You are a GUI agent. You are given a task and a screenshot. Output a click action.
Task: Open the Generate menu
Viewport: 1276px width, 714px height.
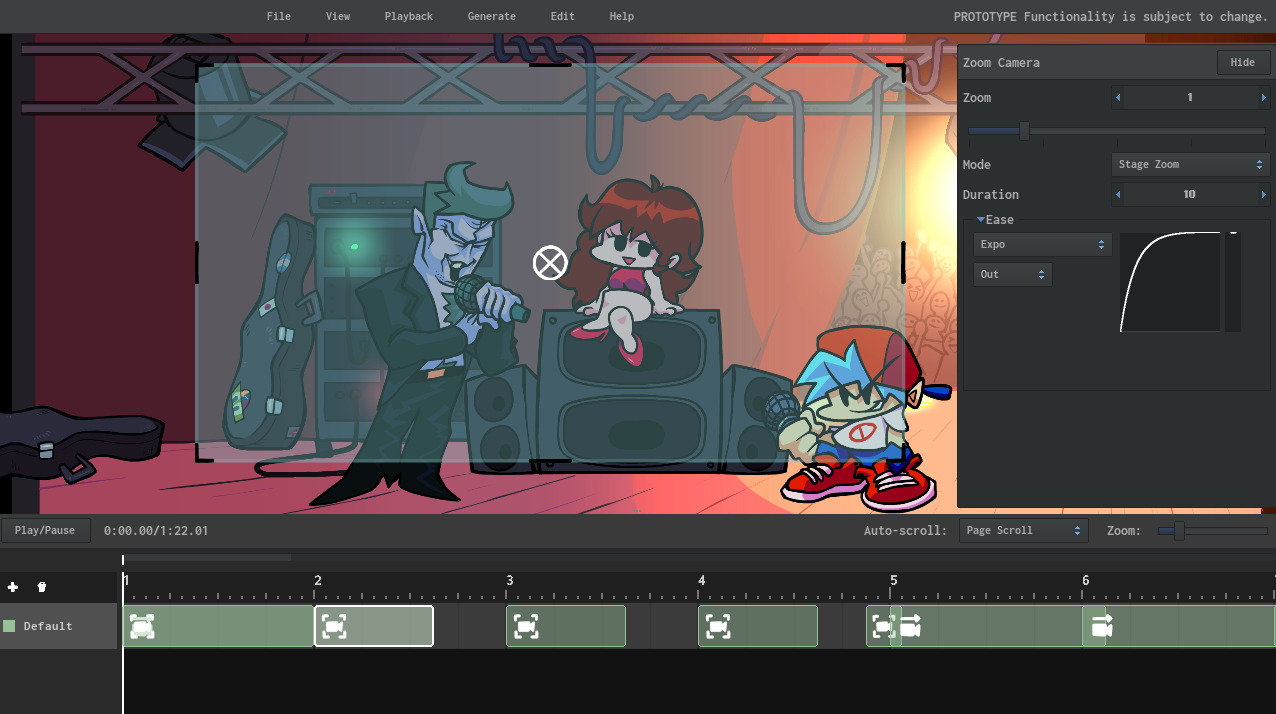coord(491,16)
